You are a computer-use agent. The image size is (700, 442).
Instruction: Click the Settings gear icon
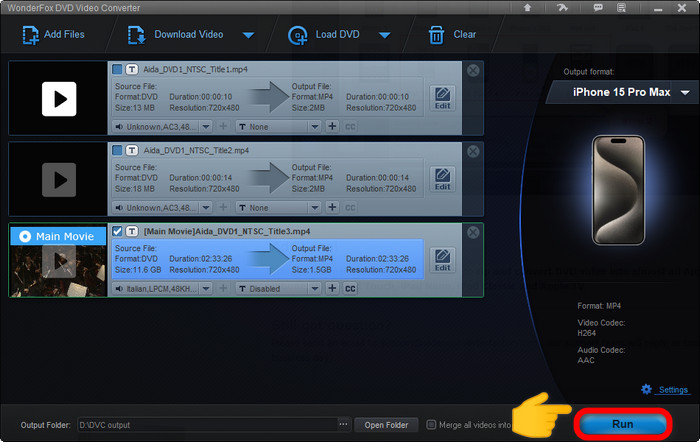point(646,389)
